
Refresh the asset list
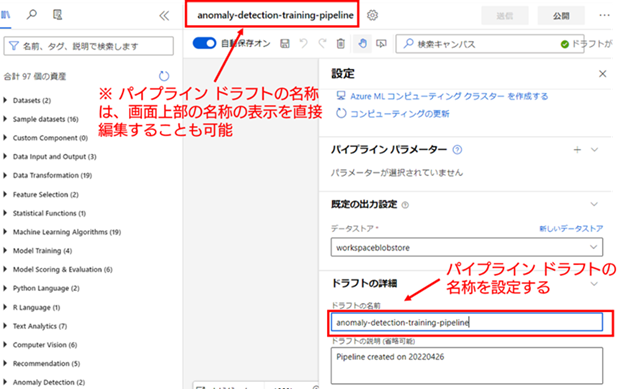[x=164, y=76]
